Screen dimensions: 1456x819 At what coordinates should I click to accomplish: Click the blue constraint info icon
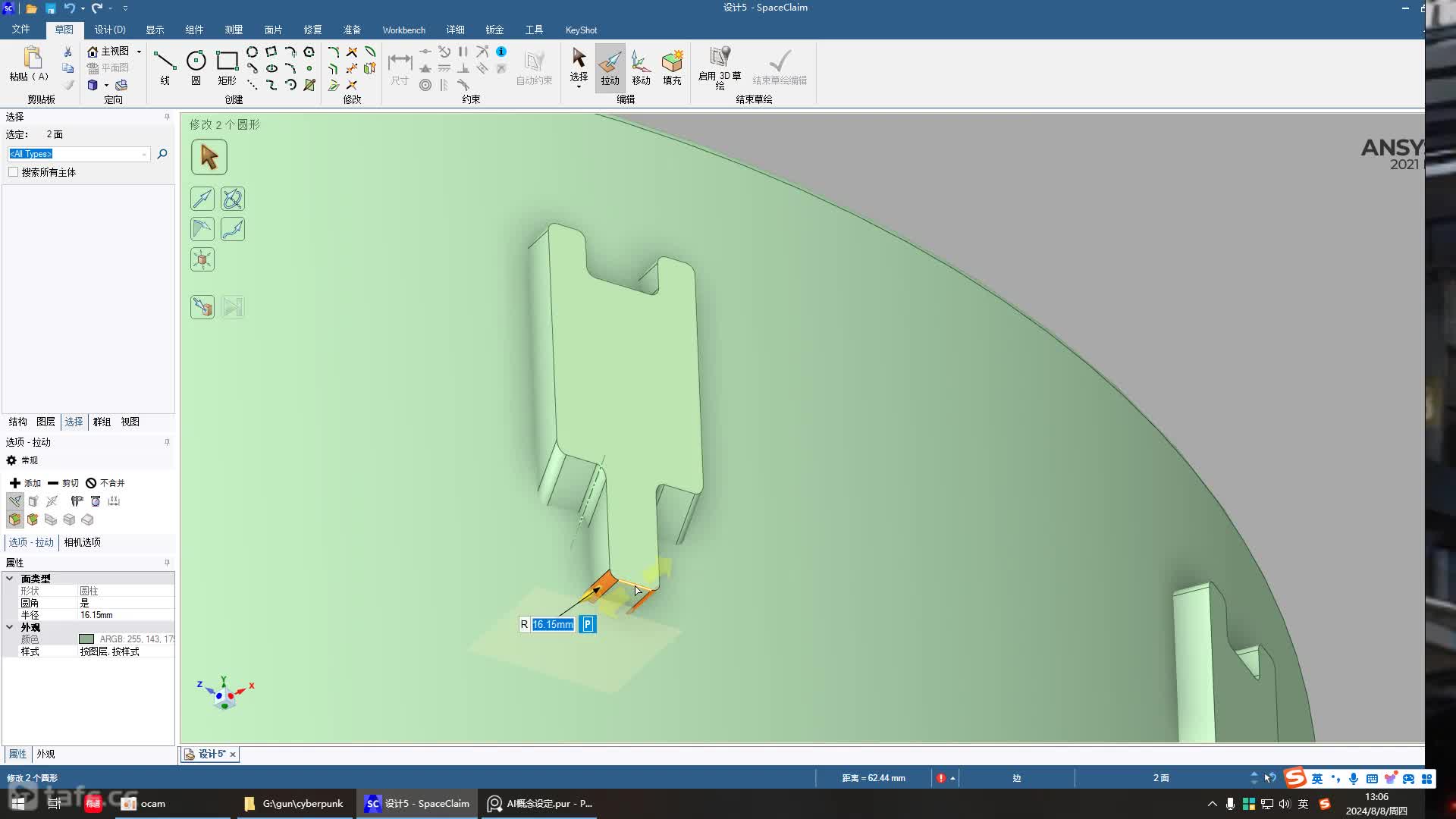click(x=501, y=52)
